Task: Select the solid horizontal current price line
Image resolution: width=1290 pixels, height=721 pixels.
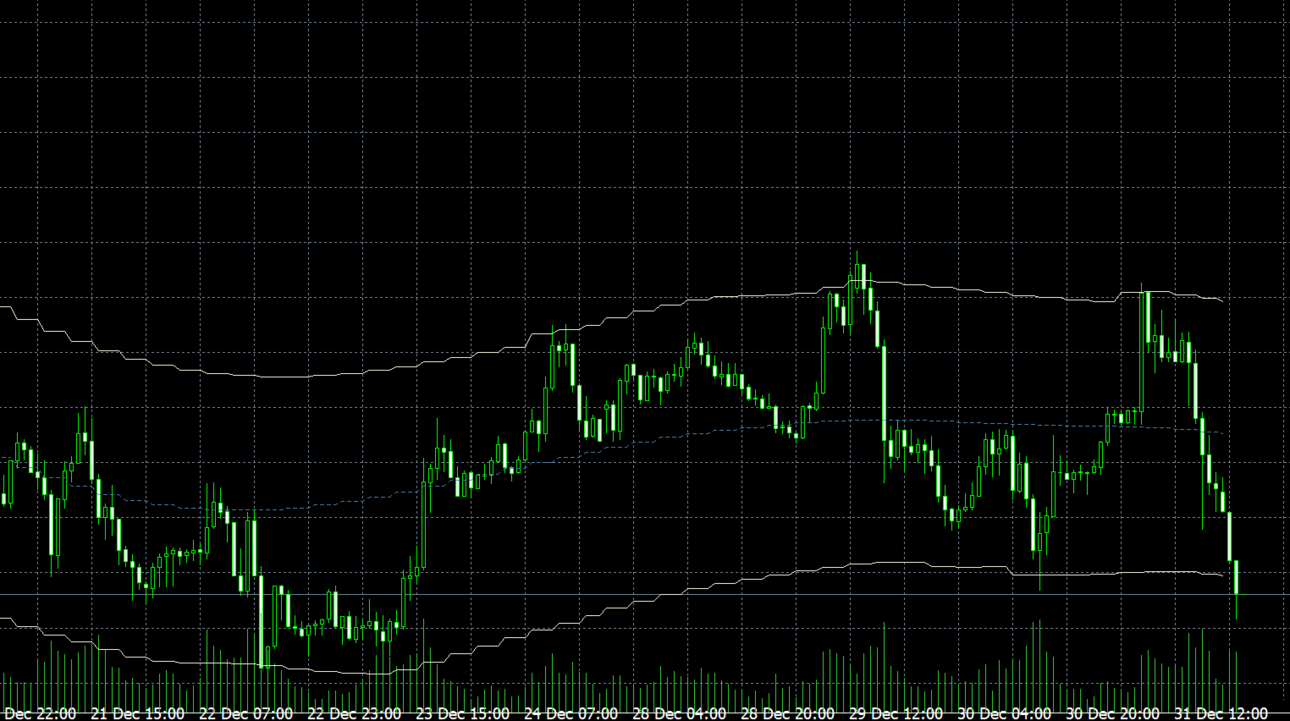Action: (645, 594)
